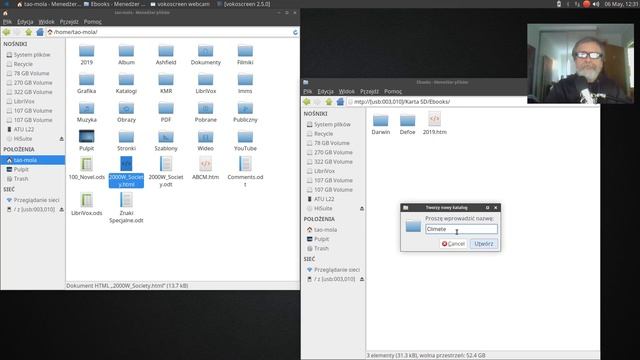Reload the tao-mola folder view
The image size is (640, 360).
[x=295, y=32]
